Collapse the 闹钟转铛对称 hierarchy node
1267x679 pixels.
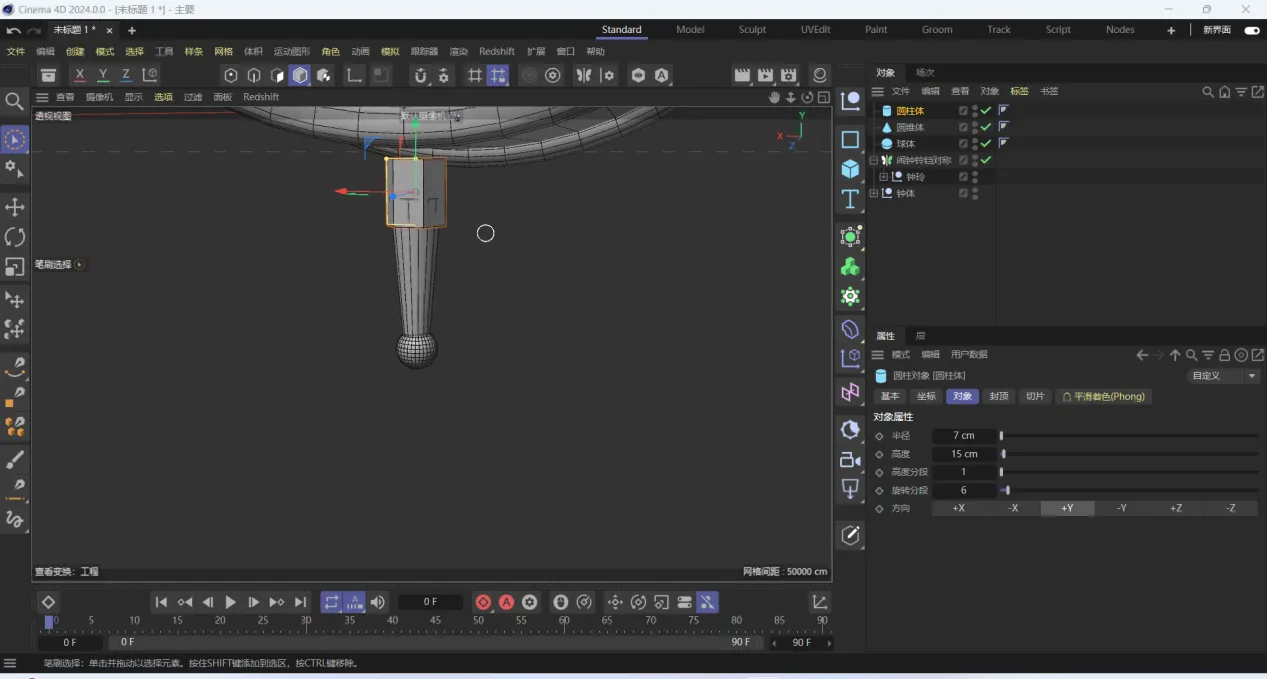(x=874, y=160)
